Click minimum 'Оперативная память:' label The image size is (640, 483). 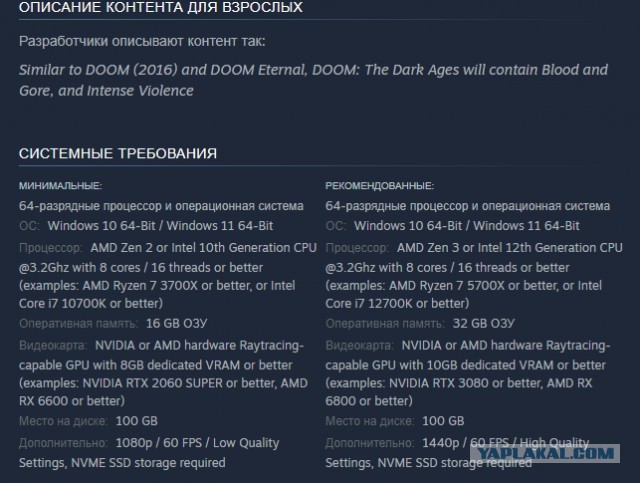coord(78,324)
